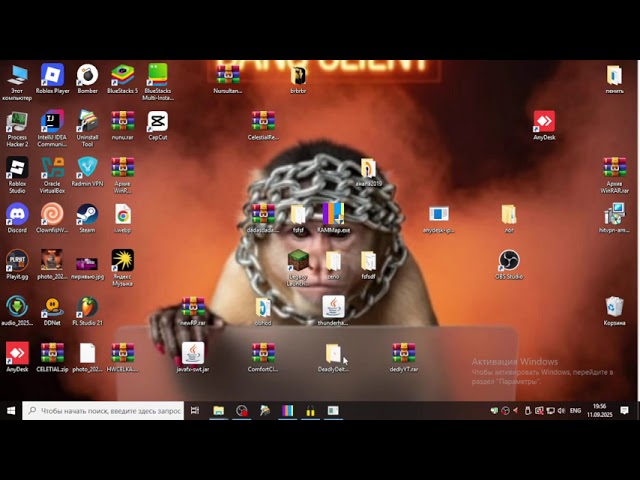Viewport: 640px width, 480px height.
Task: Select the zerio folder
Action: point(333,264)
